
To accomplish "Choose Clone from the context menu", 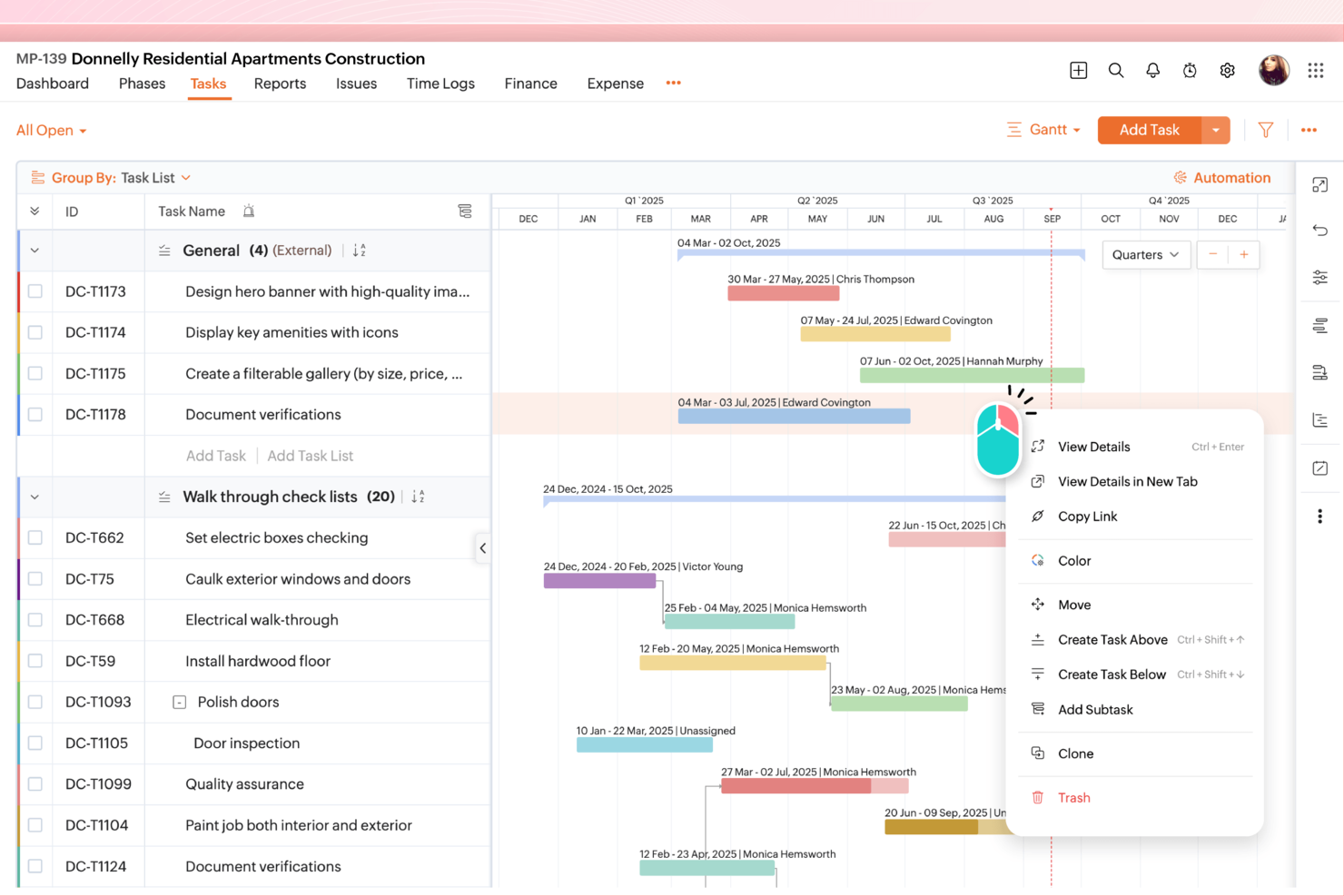I will pyautogui.click(x=1075, y=753).
